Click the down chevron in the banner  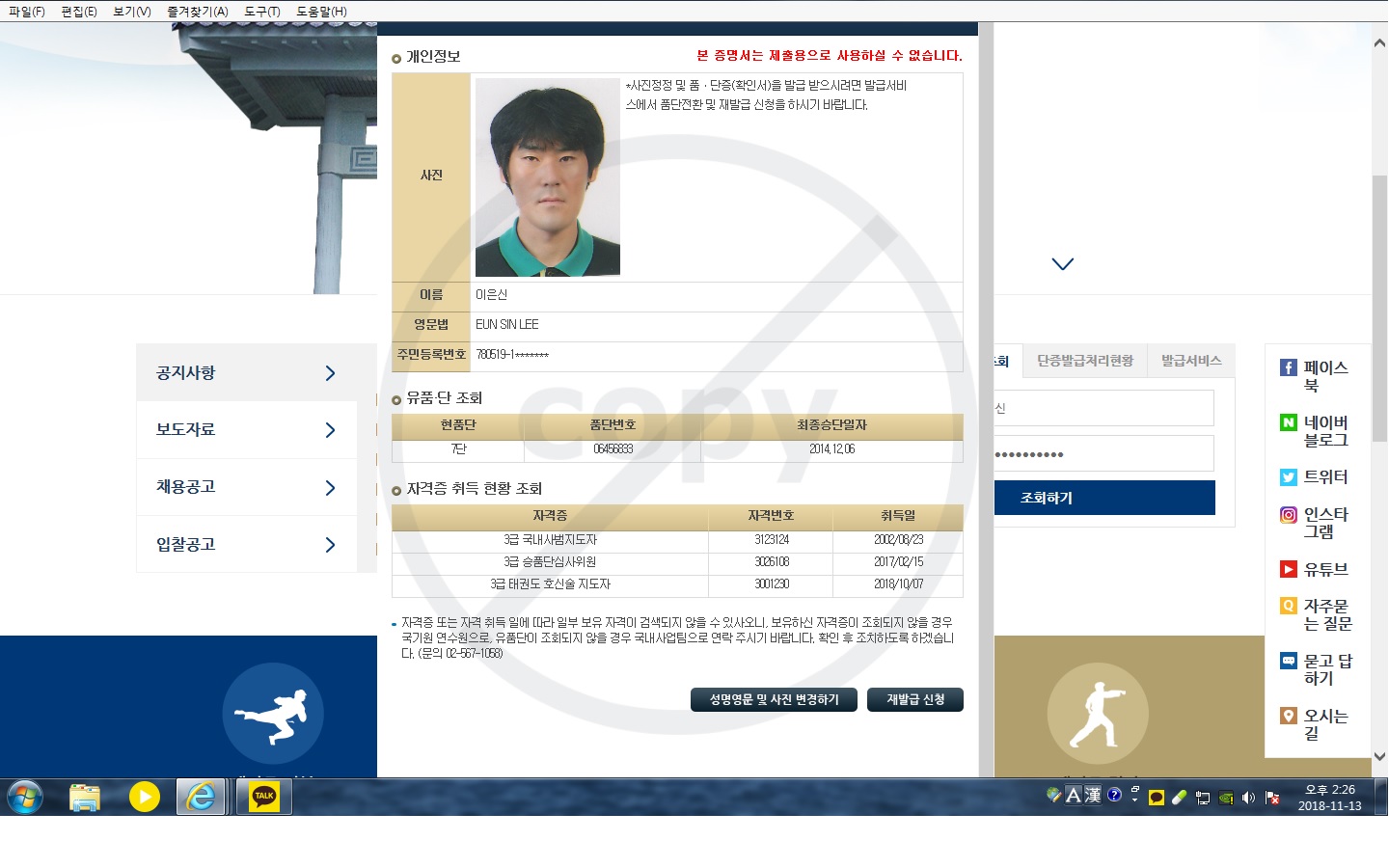point(1062,263)
